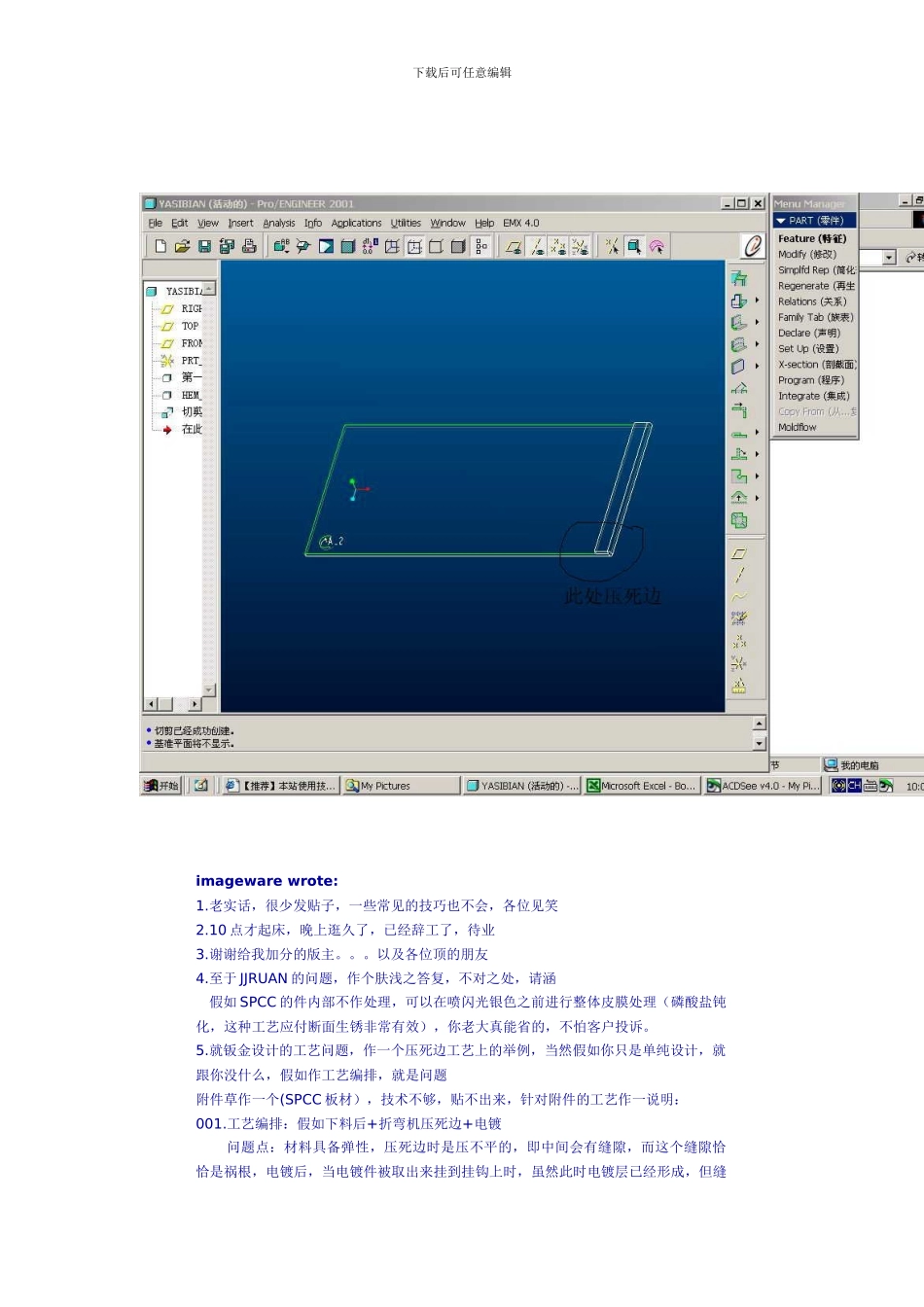Open the Insert menu

click(x=240, y=224)
